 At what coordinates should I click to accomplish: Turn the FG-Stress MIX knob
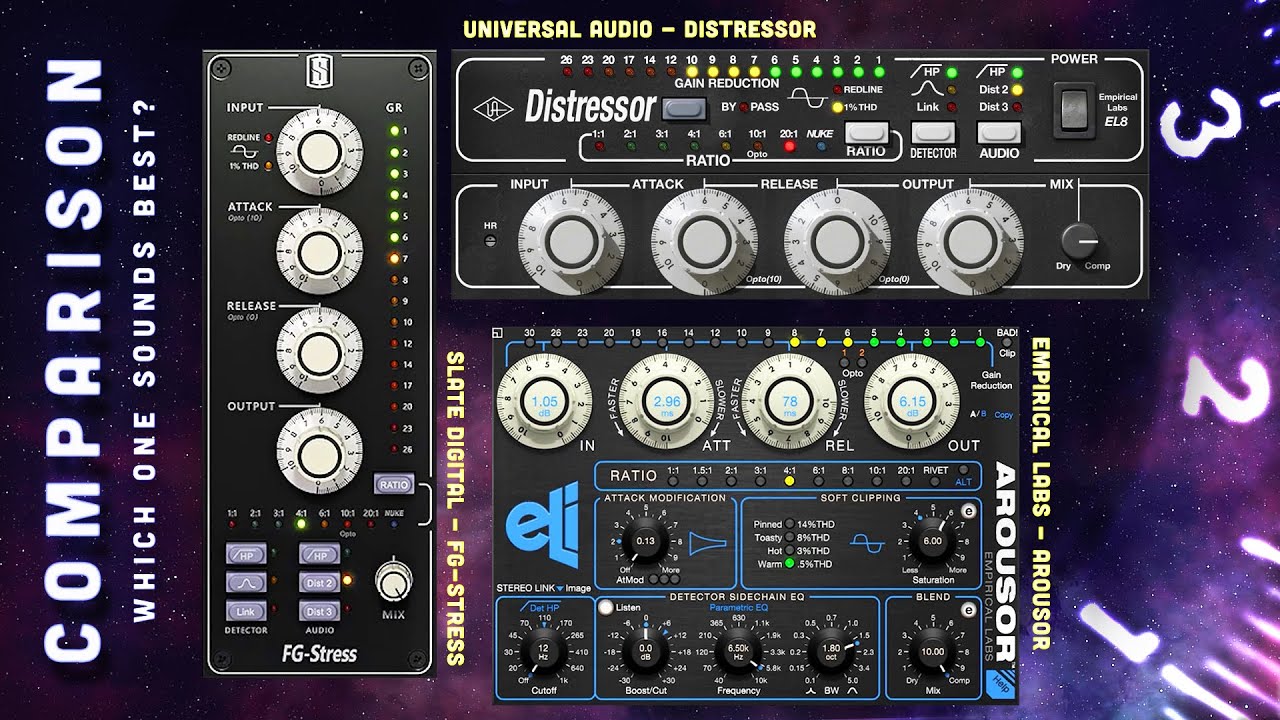coord(394,583)
